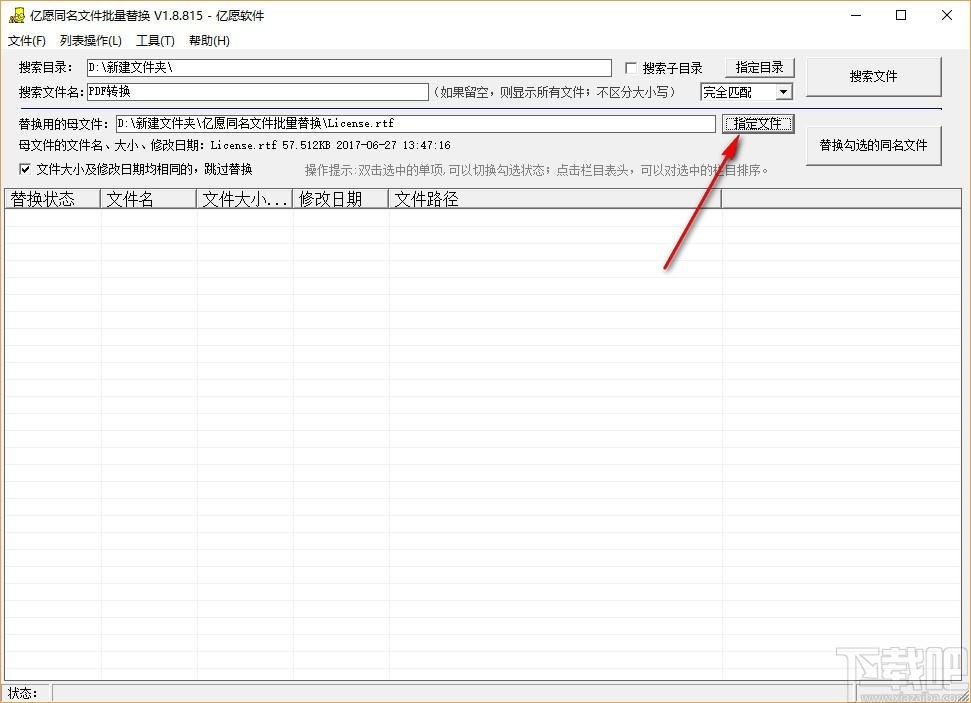Focus the 搜索目录 path input field
971x703 pixels.
(349, 68)
